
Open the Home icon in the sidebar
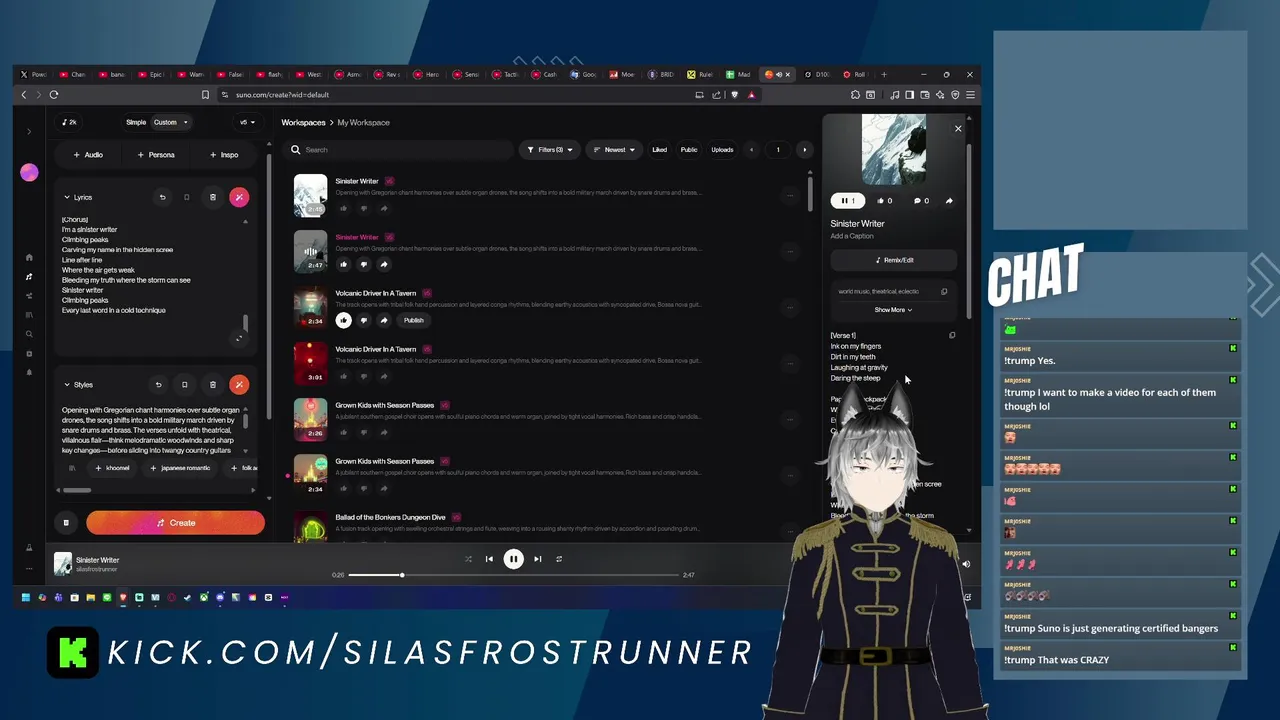tap(29, 257)
